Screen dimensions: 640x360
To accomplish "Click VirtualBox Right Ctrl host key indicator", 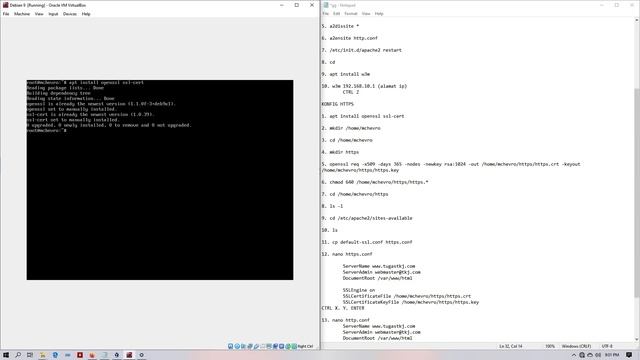I will pos(305,346).
